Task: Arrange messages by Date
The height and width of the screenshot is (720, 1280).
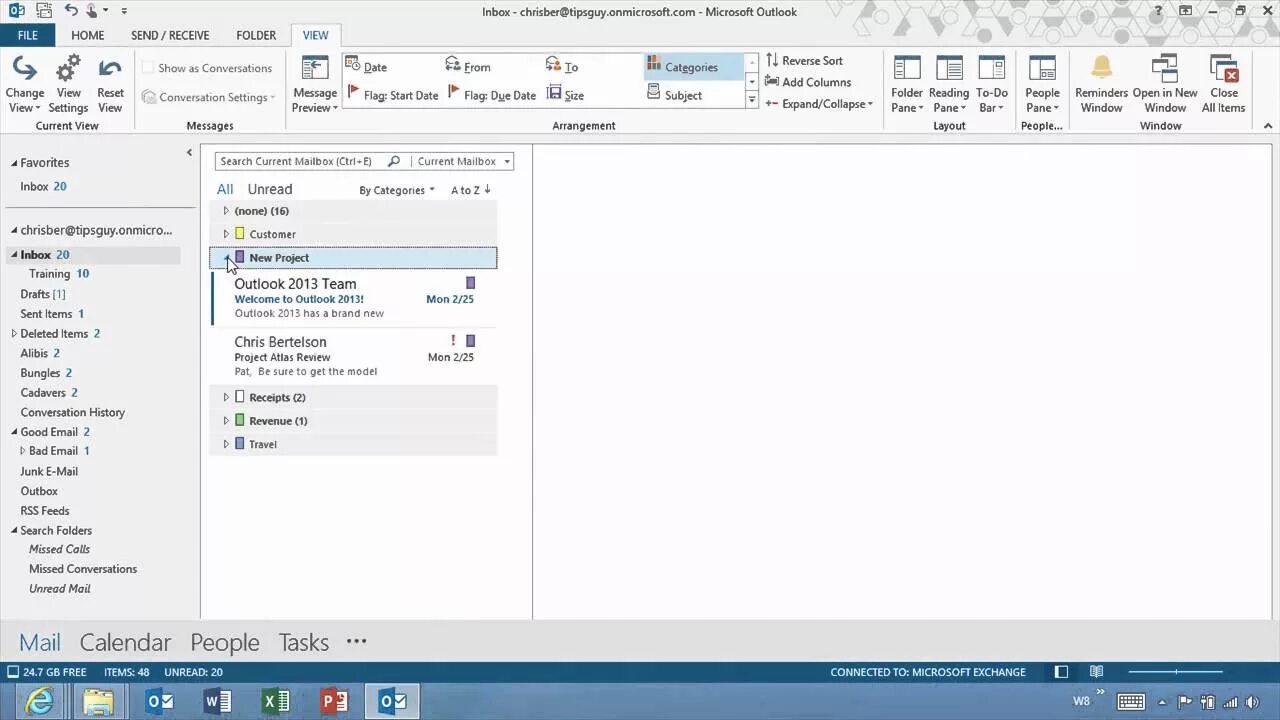Action: (x=367, y=67)
